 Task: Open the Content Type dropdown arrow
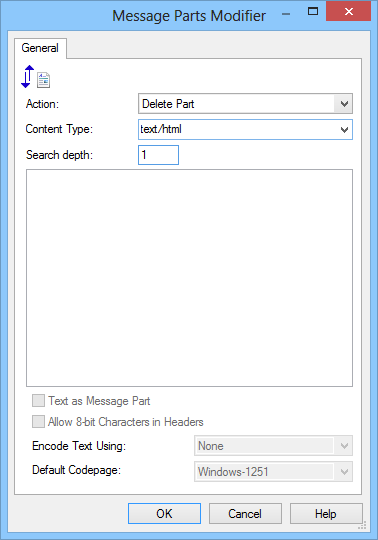[x=344, y=129]
